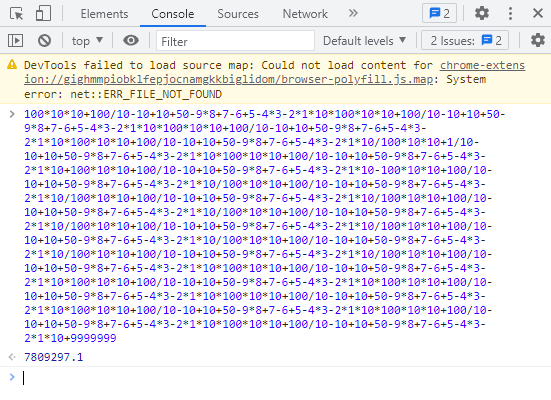Toggle the device toolbar icon
Viewport: 551px width, 400px height.
tap(43, 14)
